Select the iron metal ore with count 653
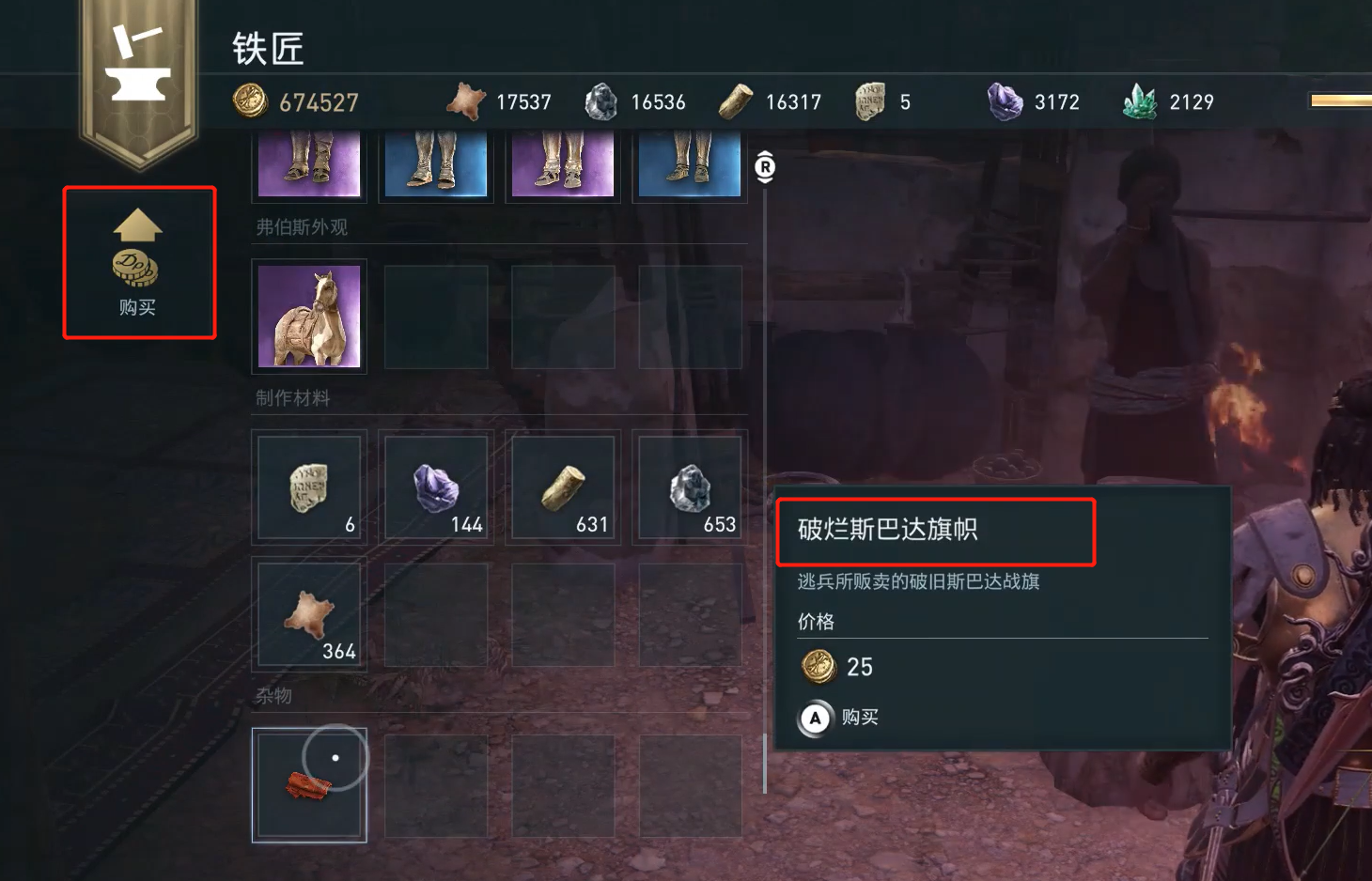The image size is (1372, 881). [690, 487]
